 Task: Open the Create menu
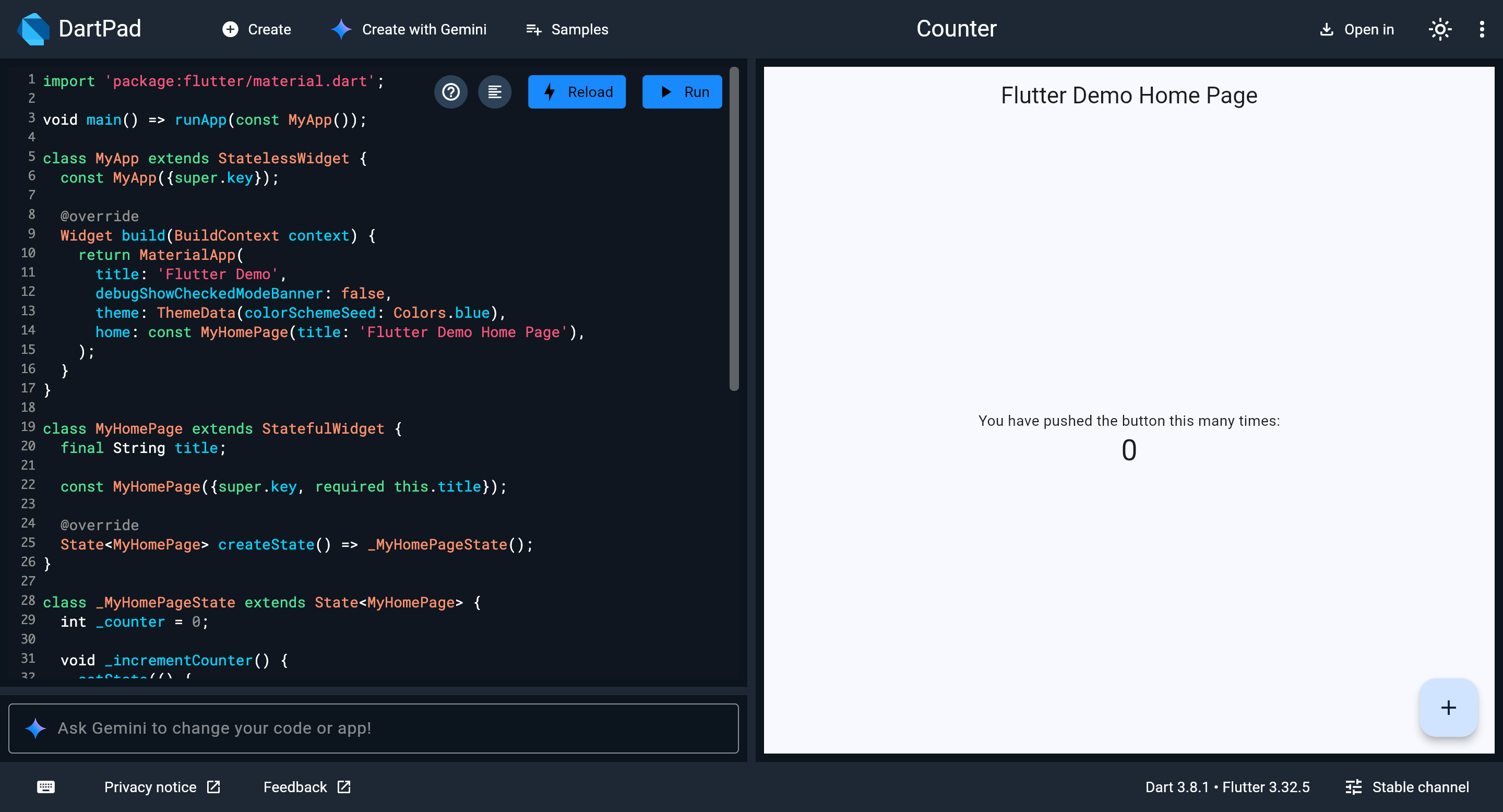[257, 29]
